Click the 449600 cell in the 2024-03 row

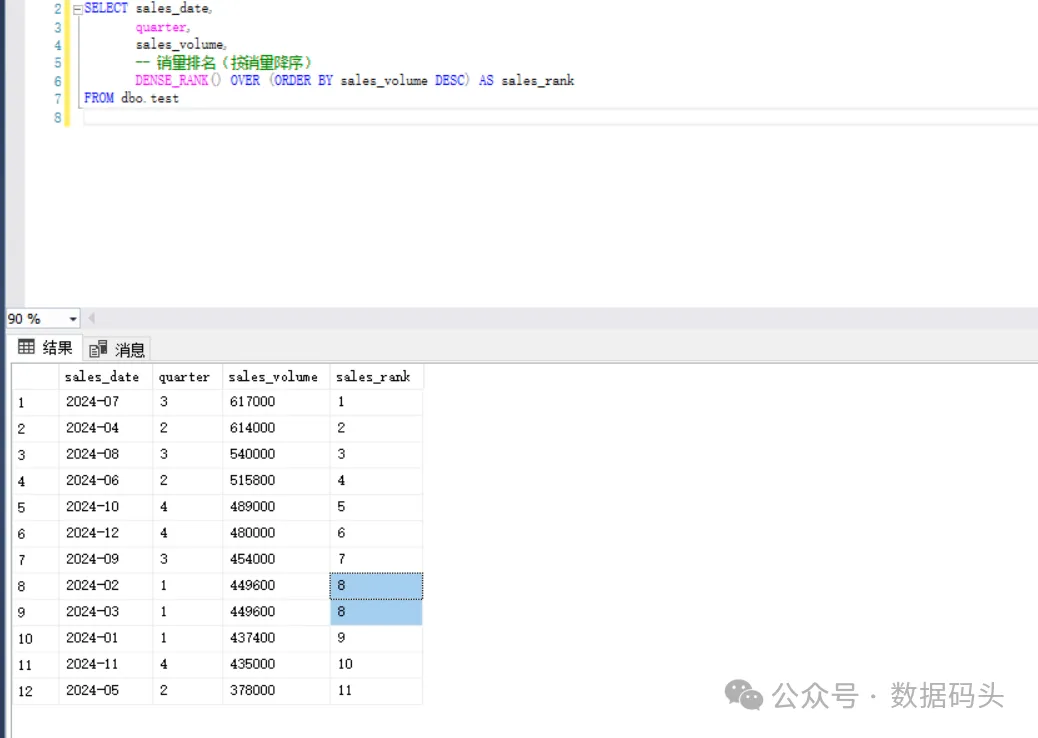[276, 612]
